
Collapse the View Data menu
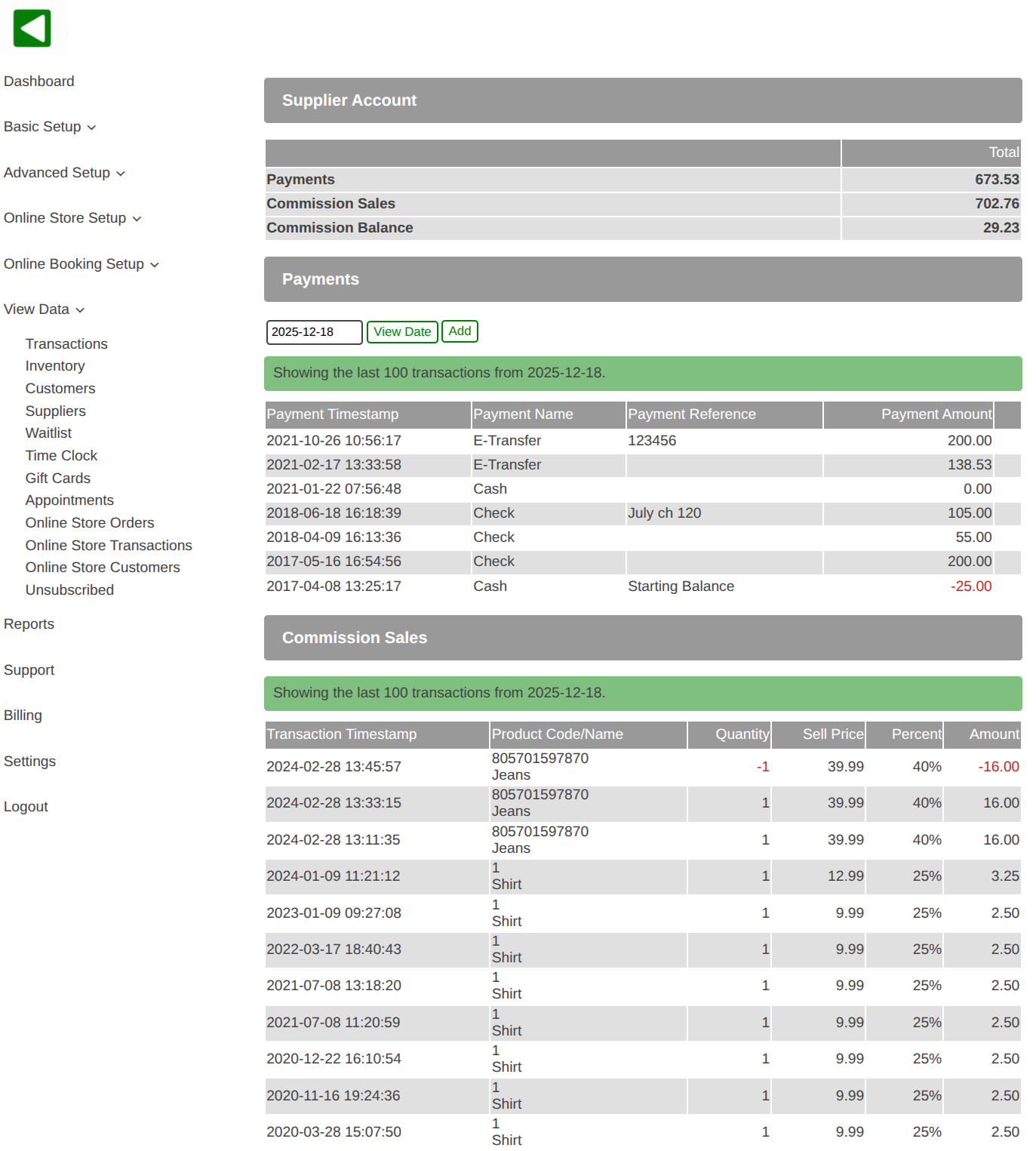tap(44, 309)
